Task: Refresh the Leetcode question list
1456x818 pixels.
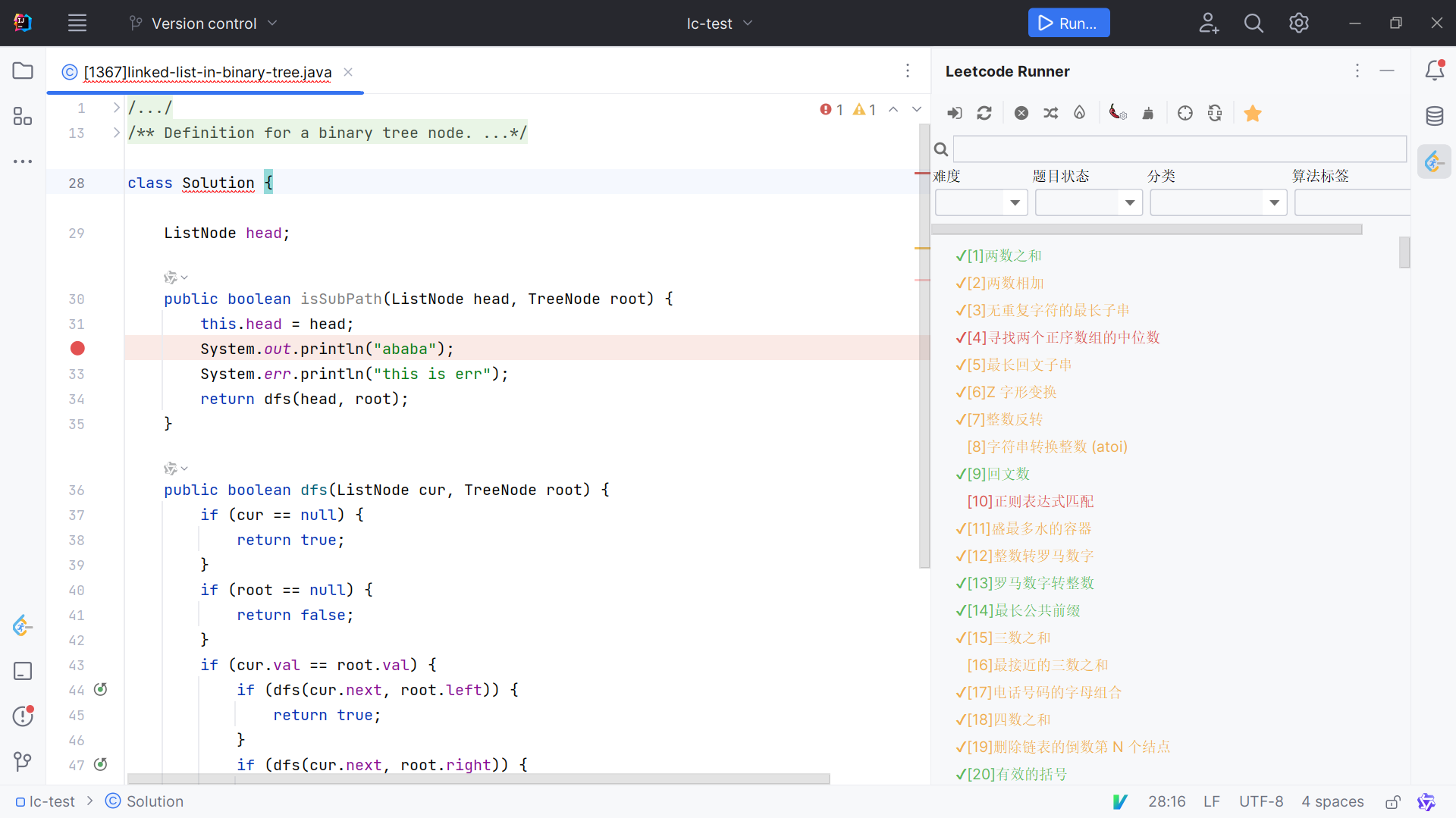Action: (x=984, y=113)
